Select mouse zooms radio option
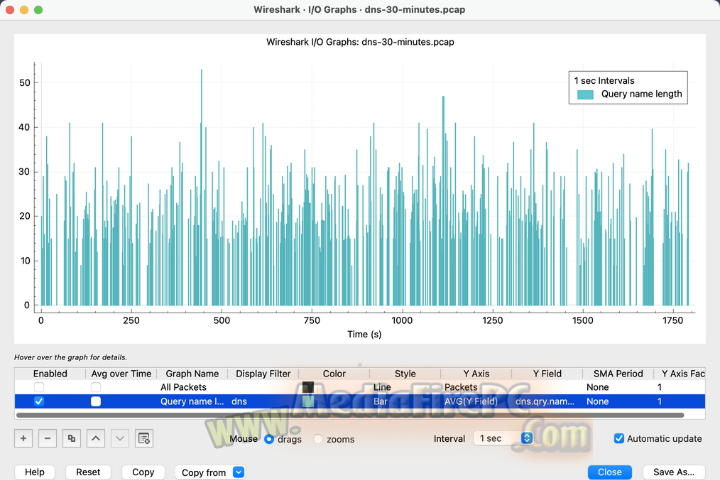Viewport: 720px width, 480px height. pyautogui.click(x=318, y=440)
